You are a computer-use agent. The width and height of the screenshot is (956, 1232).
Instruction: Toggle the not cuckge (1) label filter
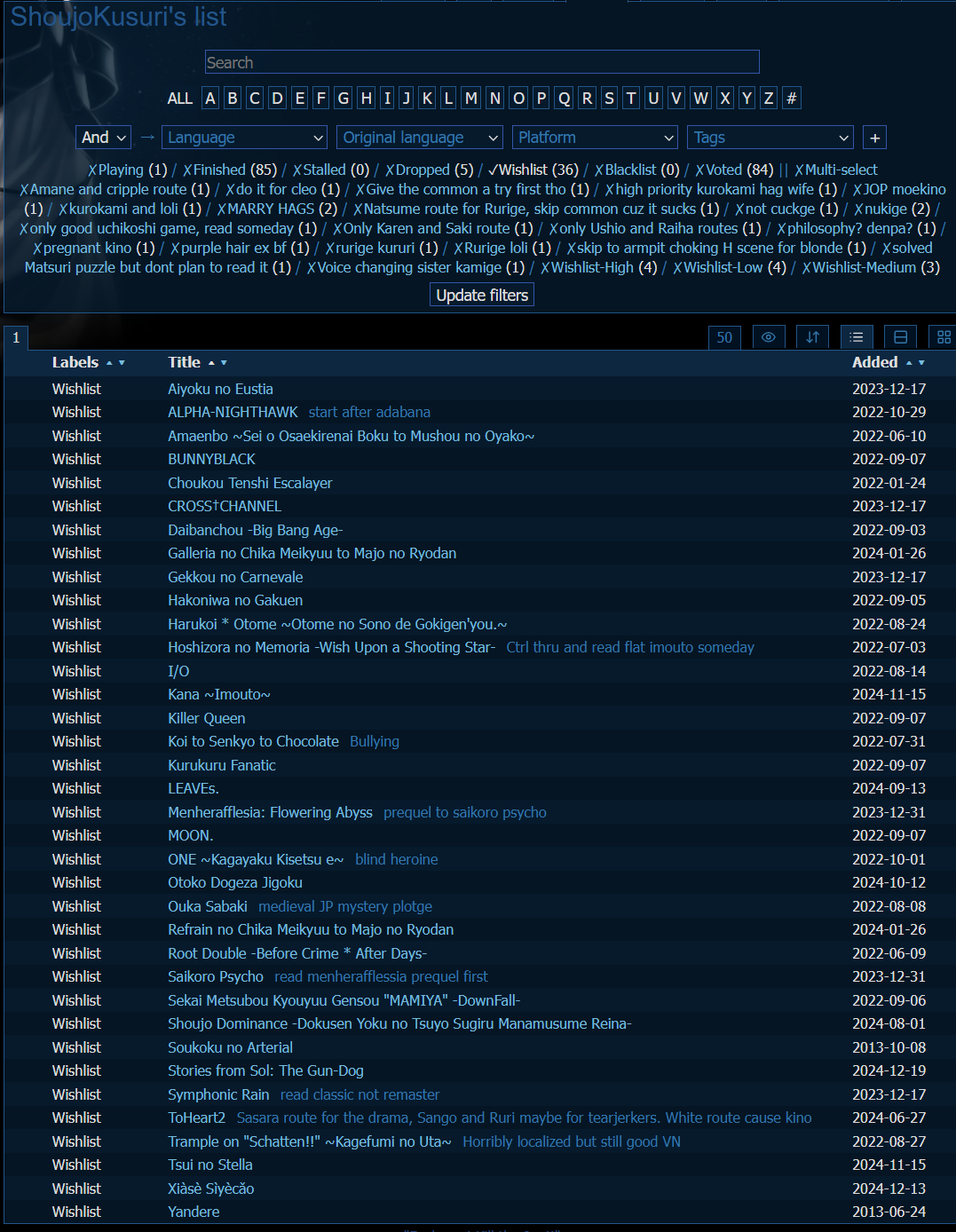click(x=786, y=209)
